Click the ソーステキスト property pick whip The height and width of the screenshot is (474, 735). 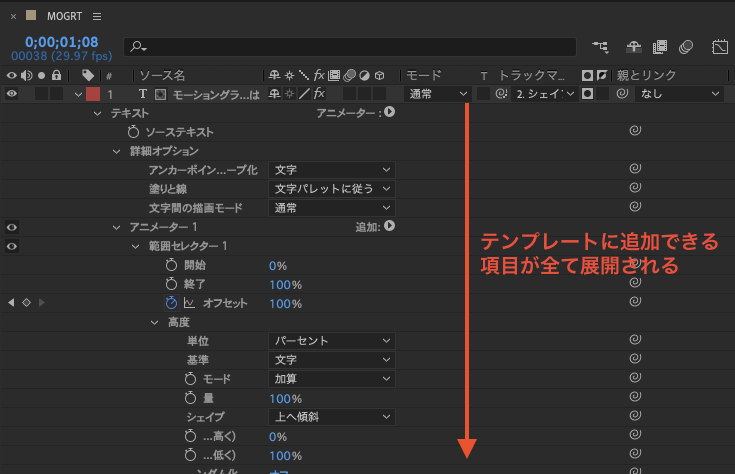[x=635, y=130]
